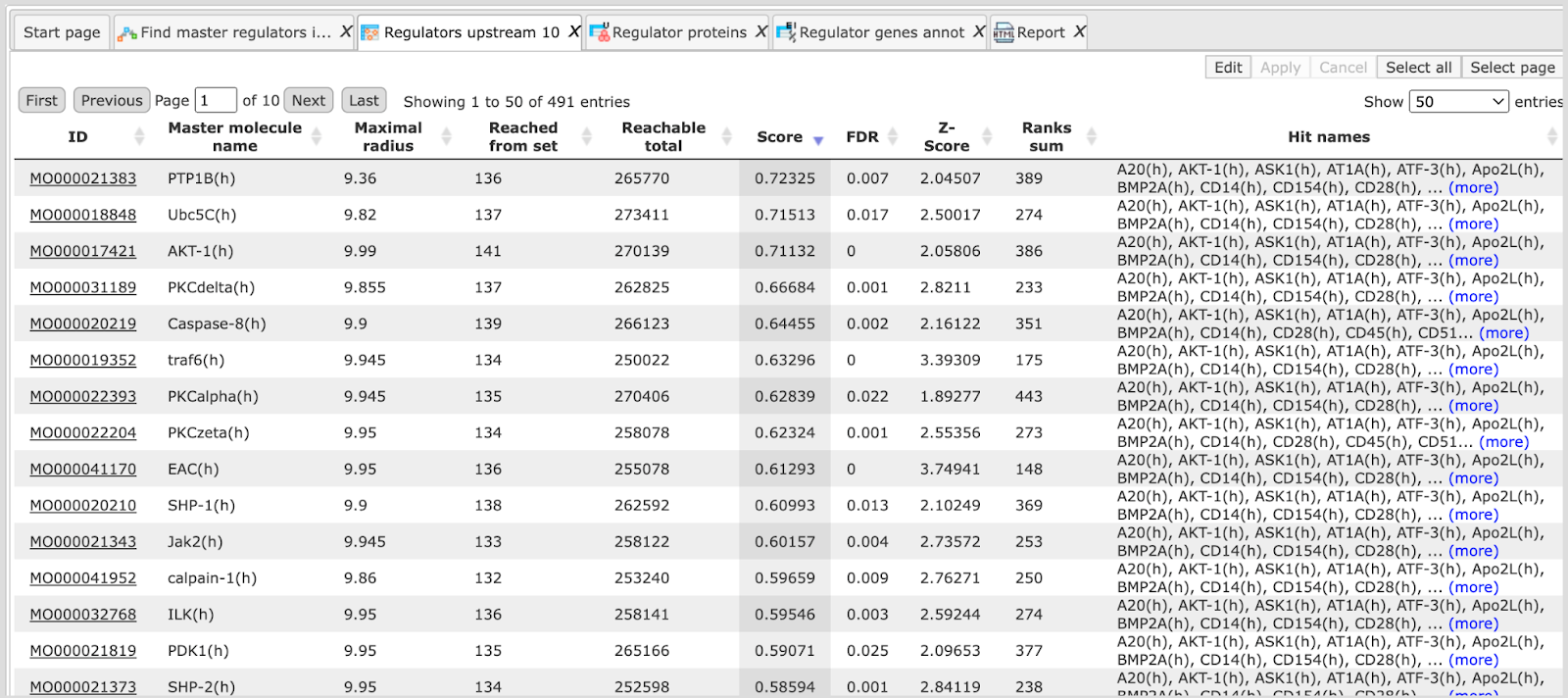Screen dimensions: 1568x698
Task: Open link MO000020219
Action: point(83,324)
